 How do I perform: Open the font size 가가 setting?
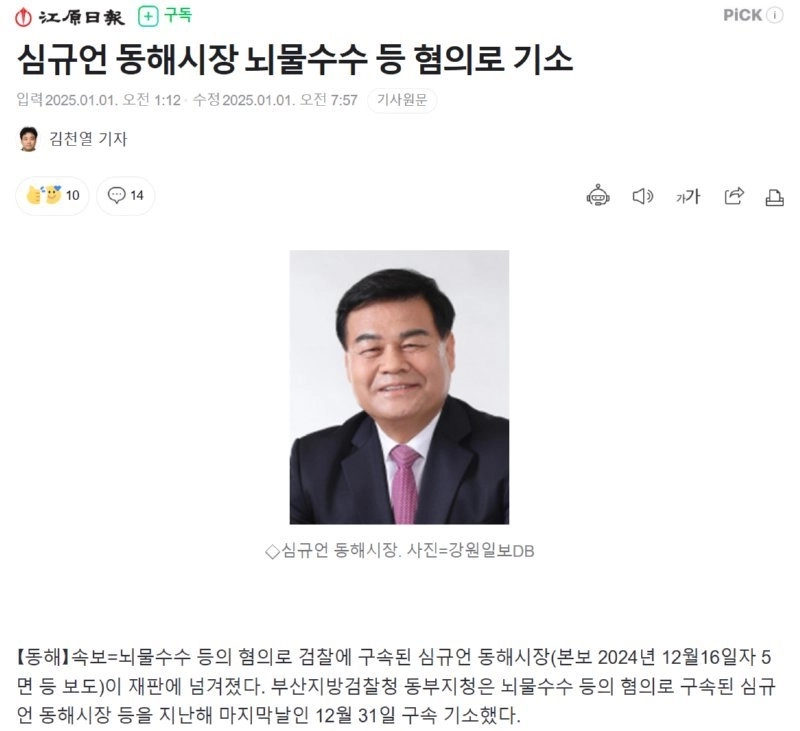point(688,196)
